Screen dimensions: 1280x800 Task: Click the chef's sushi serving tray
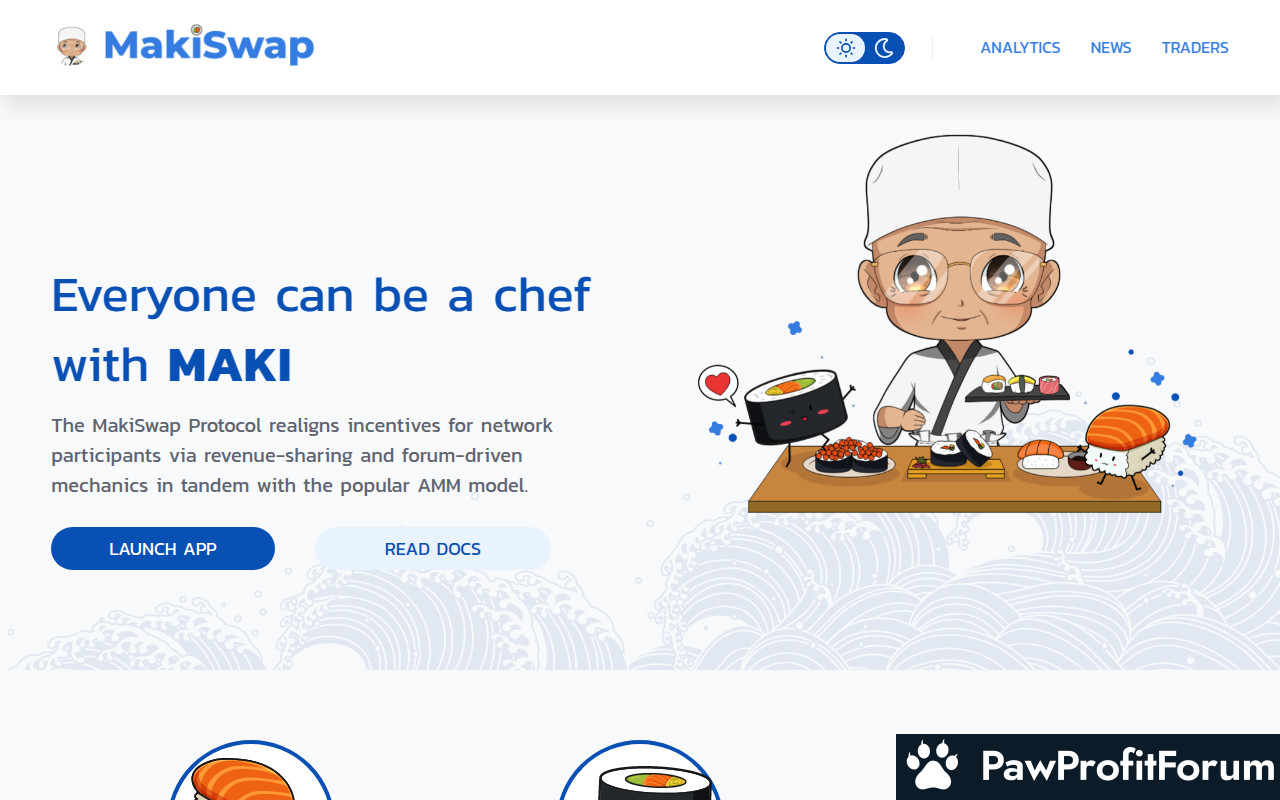[1017, 390]
